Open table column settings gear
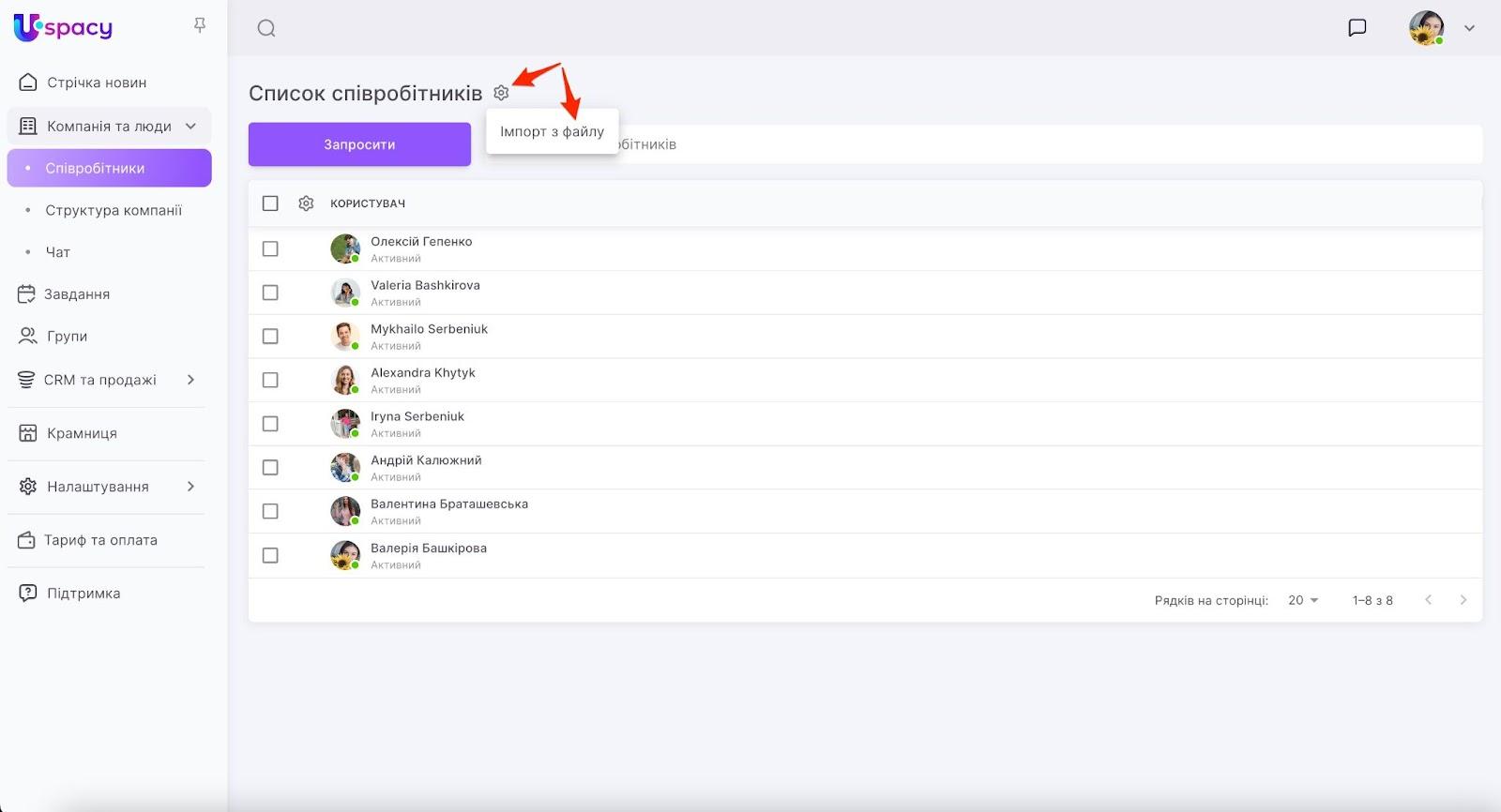This screenshot has height=812, width=1501. [306, 203]
